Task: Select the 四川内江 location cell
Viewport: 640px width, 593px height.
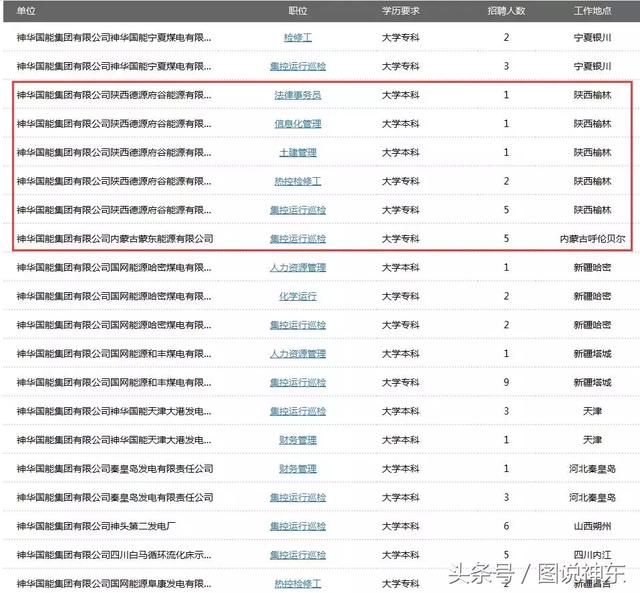Action: tap(593, 555)
